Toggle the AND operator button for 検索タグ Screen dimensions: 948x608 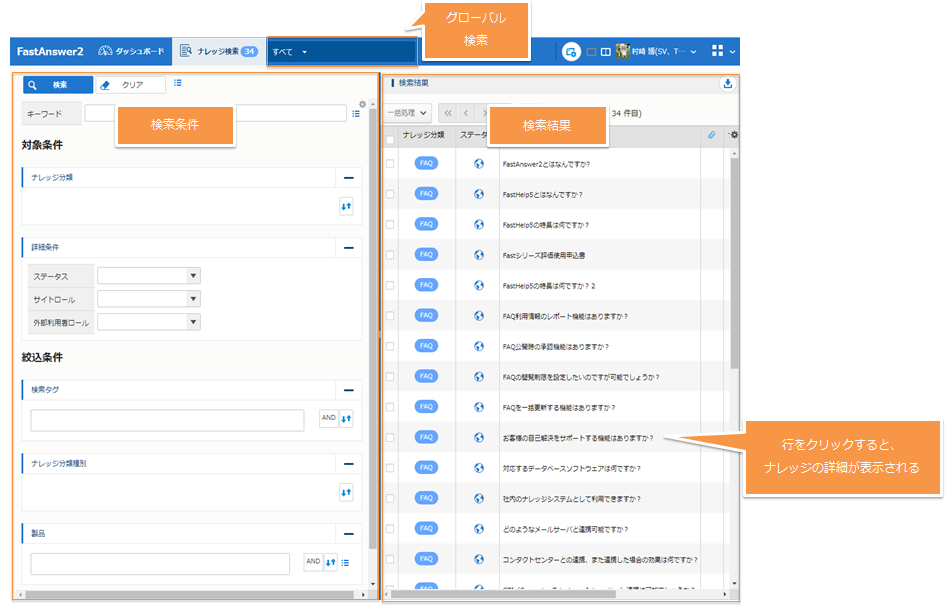point(327,419)
